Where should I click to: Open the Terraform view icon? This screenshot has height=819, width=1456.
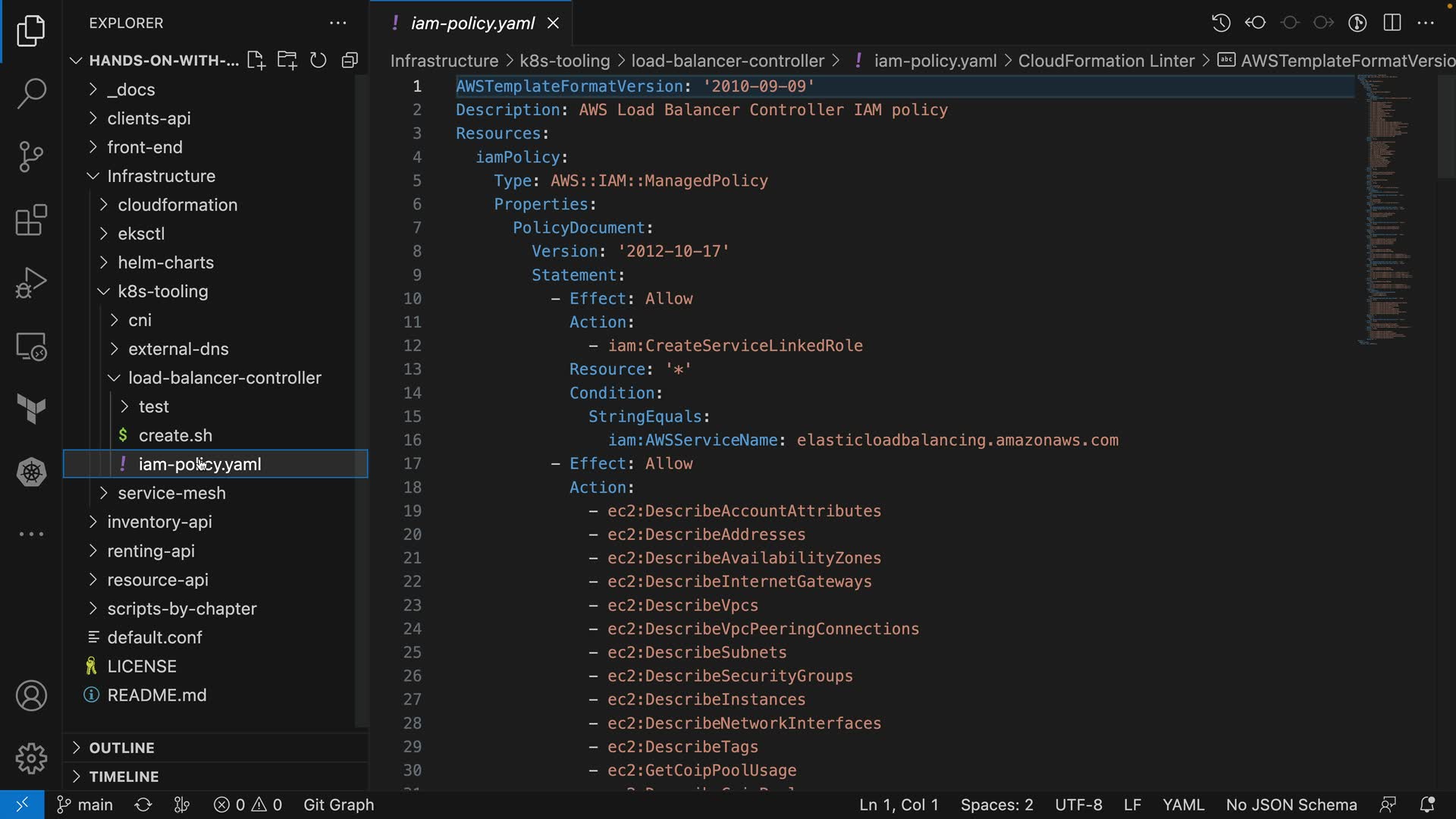click(31, 409)
